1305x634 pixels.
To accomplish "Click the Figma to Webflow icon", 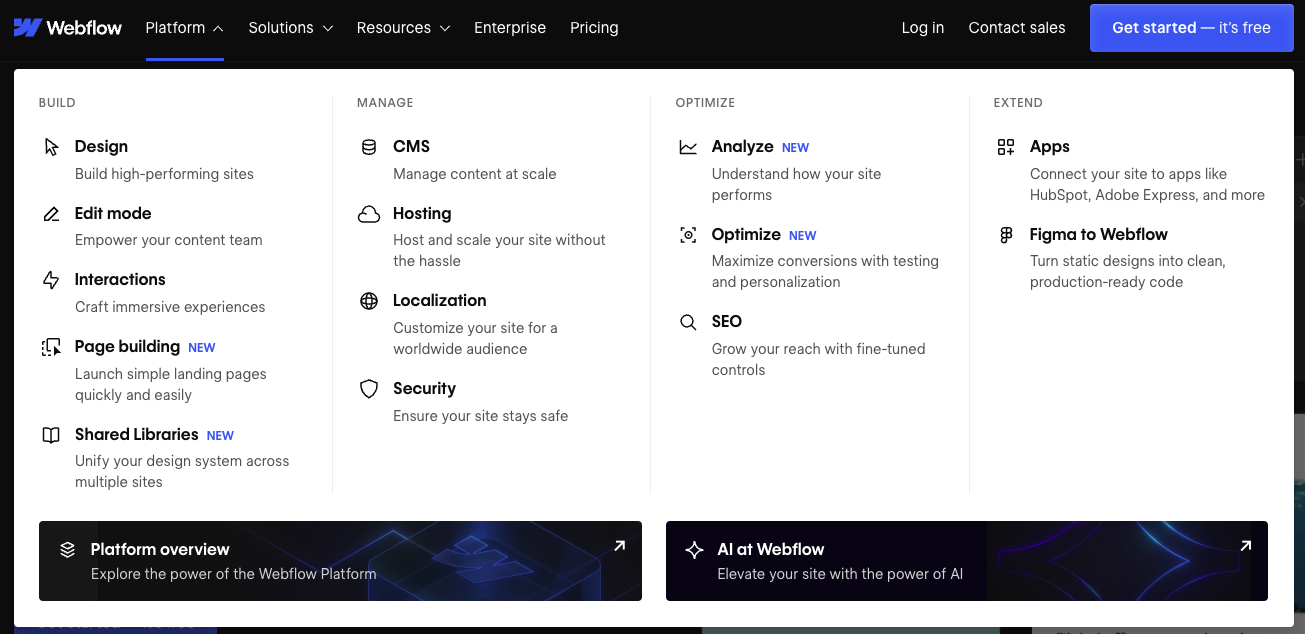I will tap(1006, 235).
